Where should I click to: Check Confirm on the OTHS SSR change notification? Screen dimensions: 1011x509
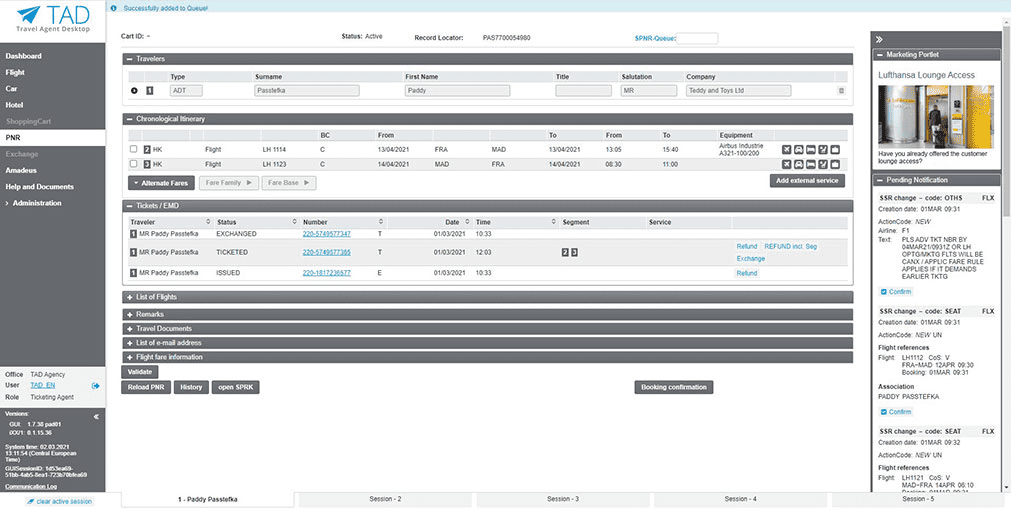(x=883, y=292)
